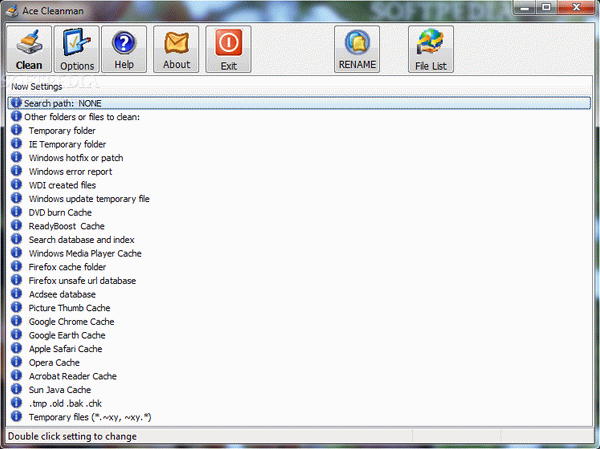Click the Clean toolbar button
Viewport: 600px width, 449px height.
coord(29,49)
